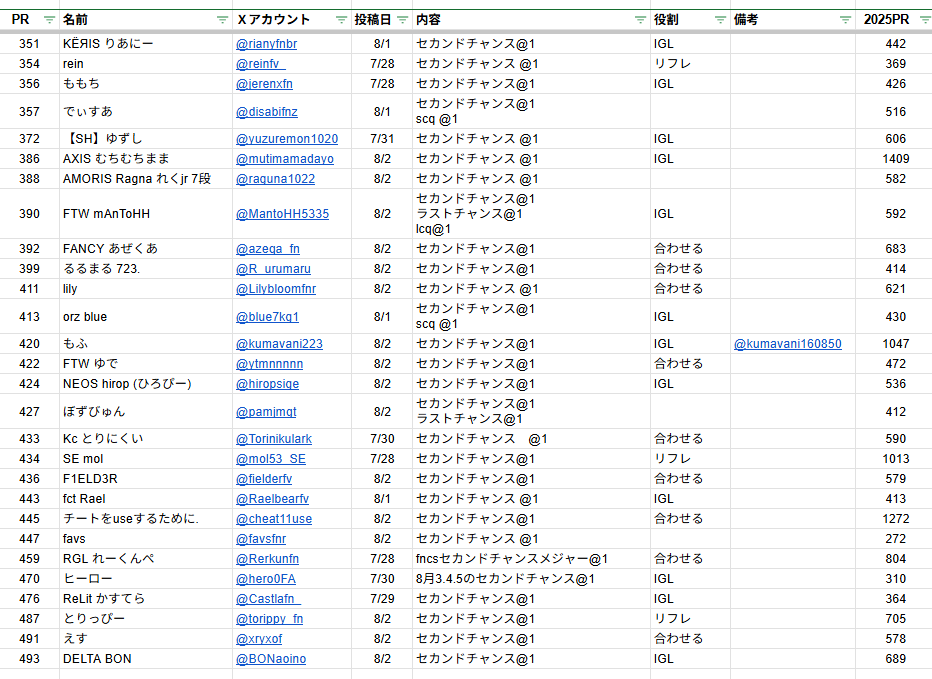Select the name cell 'FTW mAnToHH'
This screenshot has height=679, width=932.
(146, 214)
